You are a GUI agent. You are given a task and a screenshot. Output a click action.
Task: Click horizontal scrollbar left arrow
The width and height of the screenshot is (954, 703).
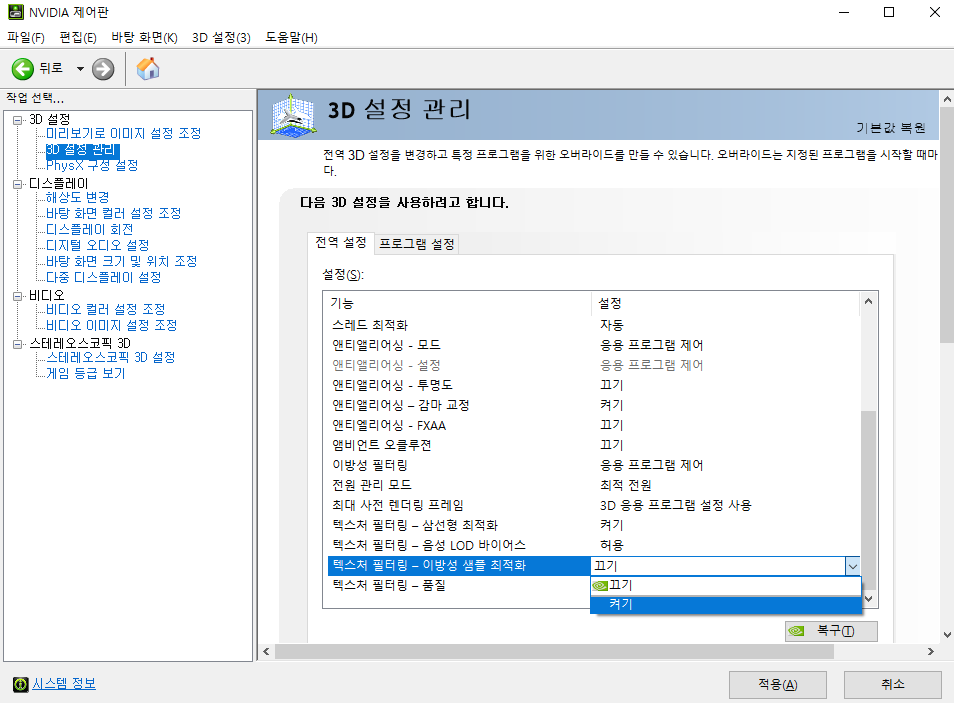(x=266, y=652)
